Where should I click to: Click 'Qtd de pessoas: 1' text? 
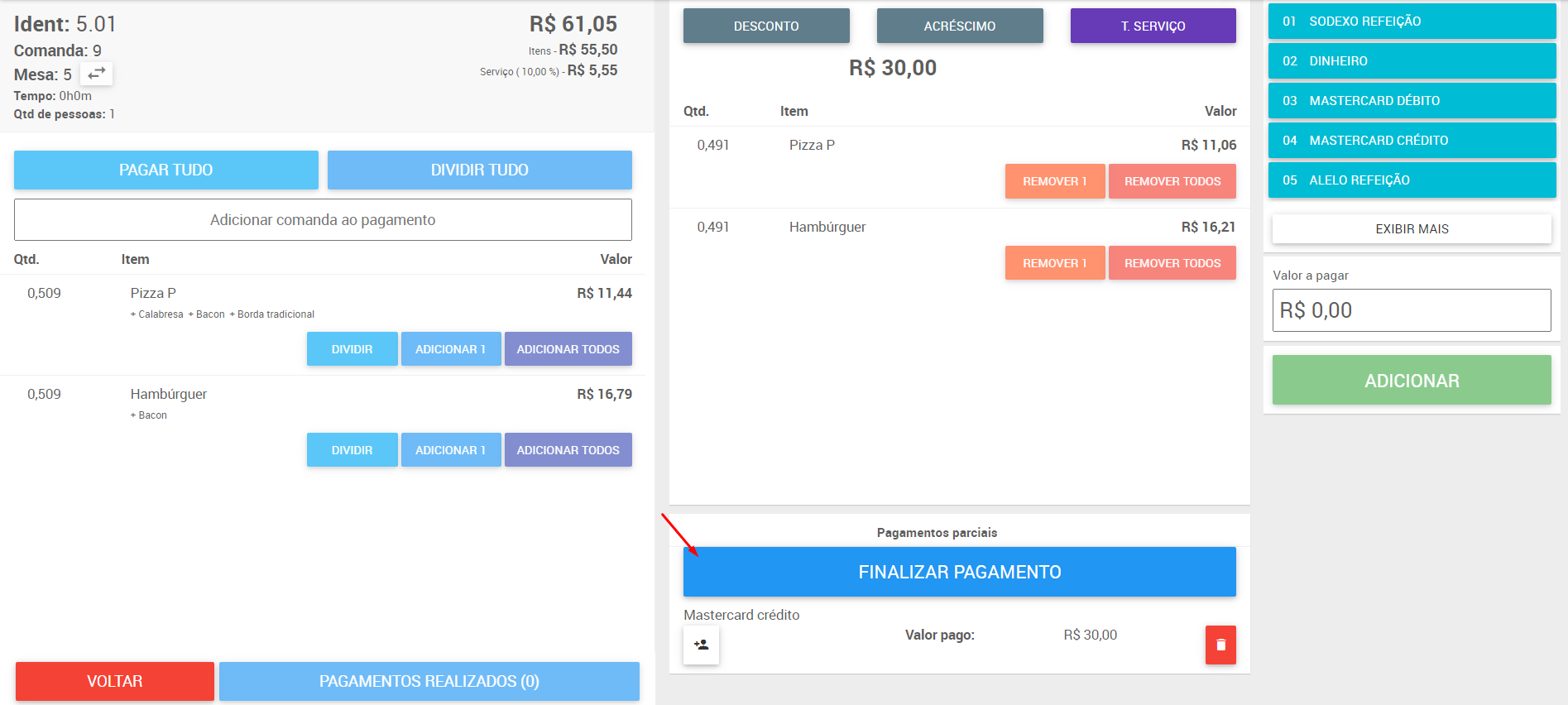click(64, 114)
